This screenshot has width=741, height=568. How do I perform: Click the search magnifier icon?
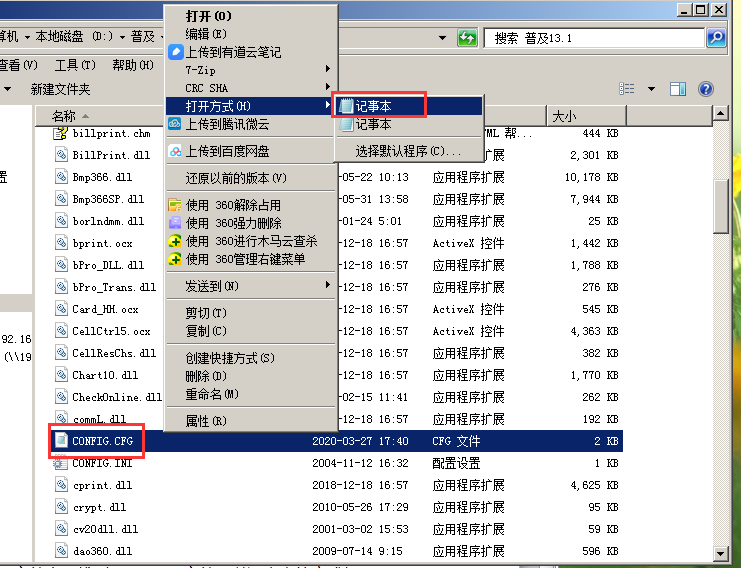[x=715, y=38]
